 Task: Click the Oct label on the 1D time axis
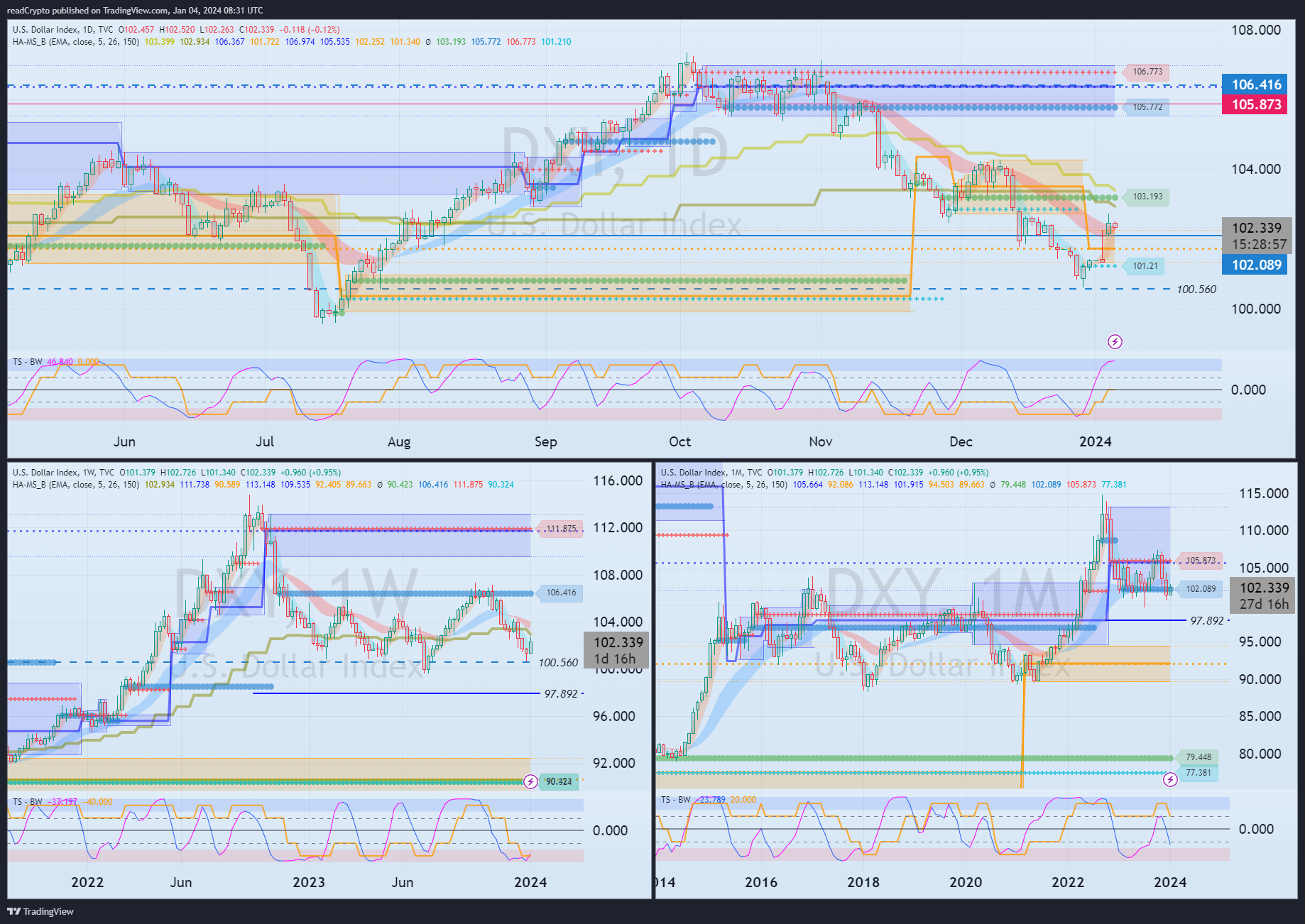679,441
